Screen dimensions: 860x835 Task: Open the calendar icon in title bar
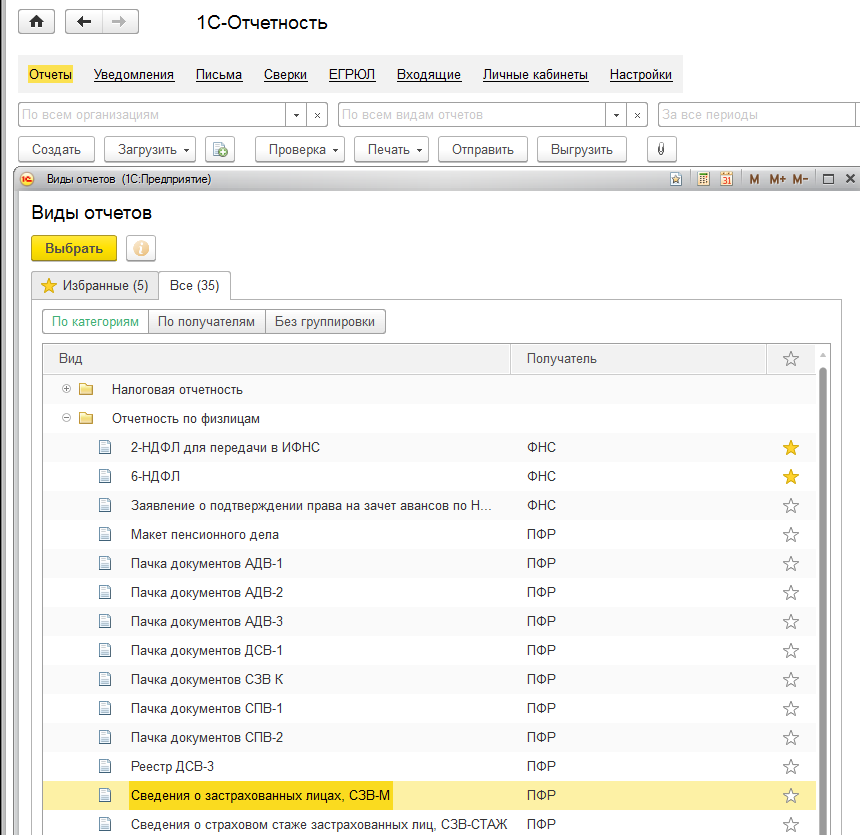click(727, 179)
